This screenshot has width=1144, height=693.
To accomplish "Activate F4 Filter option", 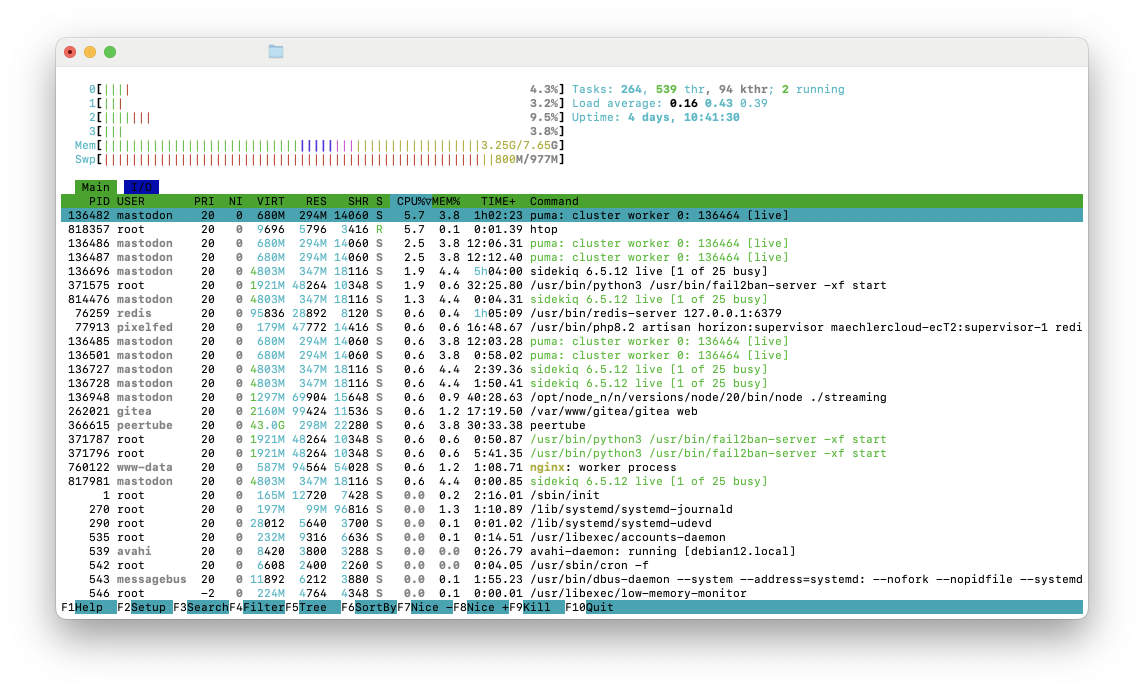I will point(263,607).
